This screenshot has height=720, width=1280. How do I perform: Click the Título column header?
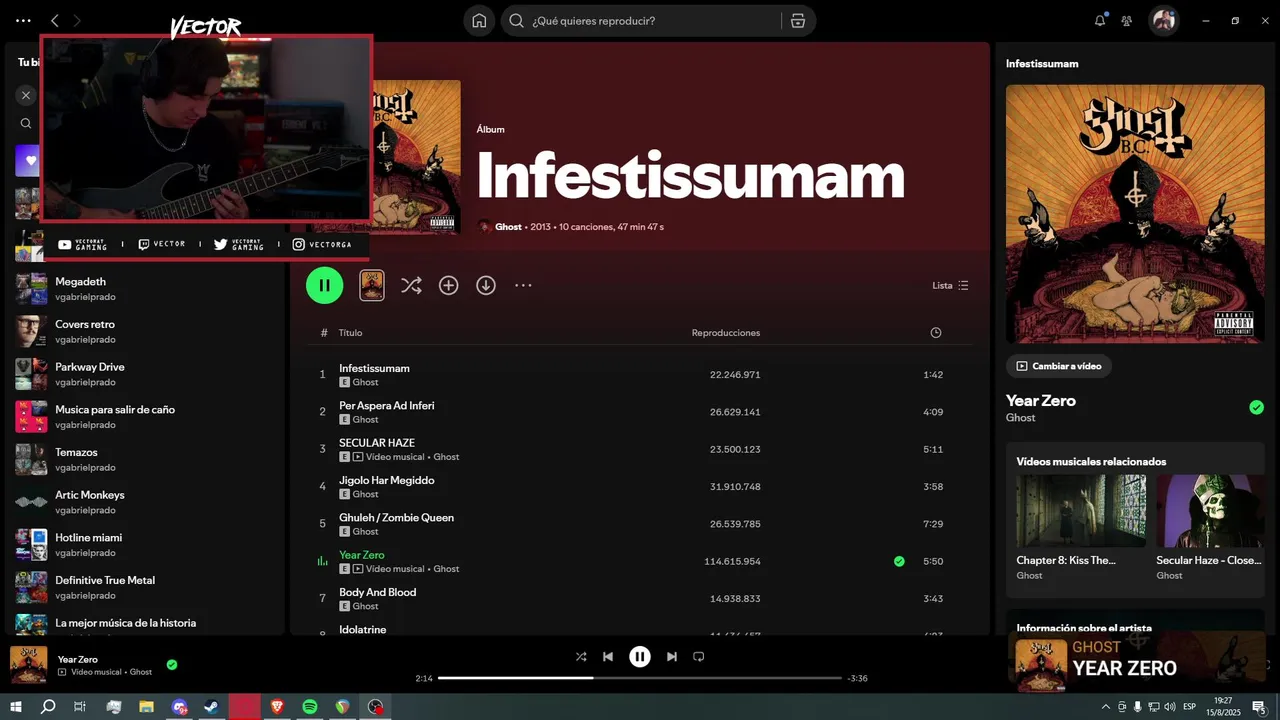[350, 332]
